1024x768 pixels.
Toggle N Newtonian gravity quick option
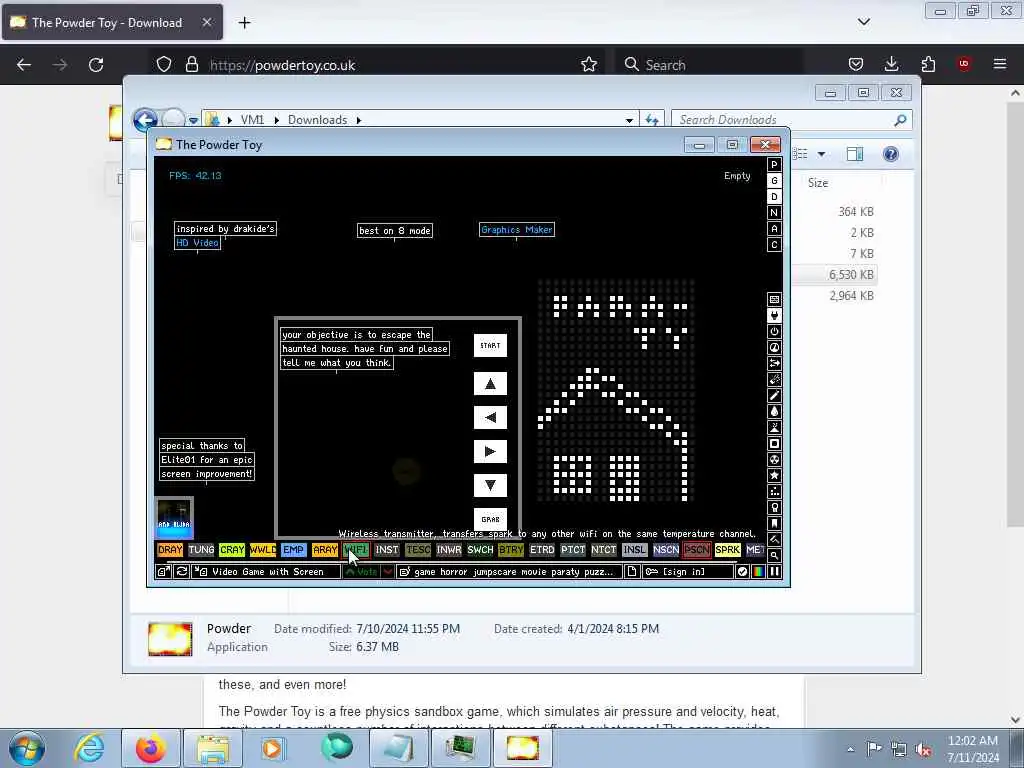[x=774, y=213]
